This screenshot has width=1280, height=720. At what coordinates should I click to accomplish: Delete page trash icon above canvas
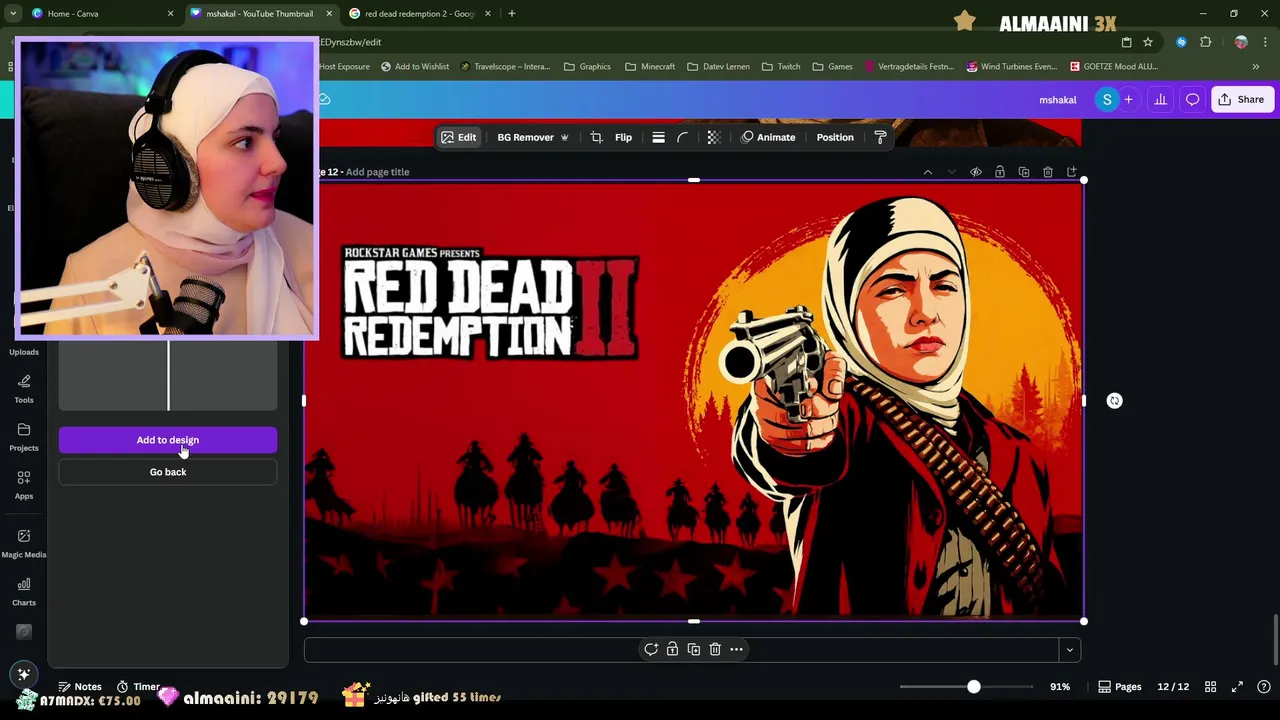tap(1048, 172)
